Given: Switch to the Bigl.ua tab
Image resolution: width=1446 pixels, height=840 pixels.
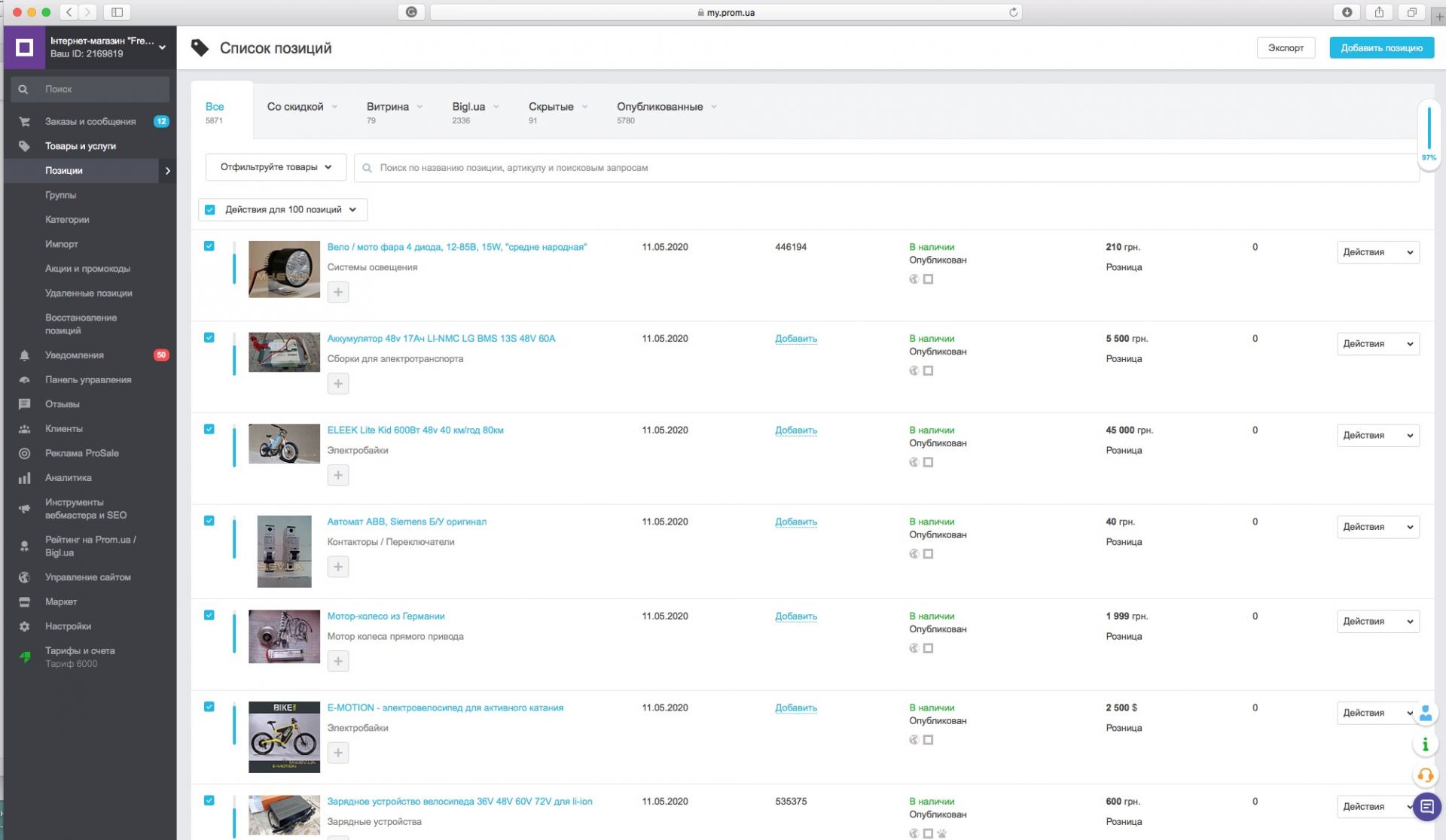Looking at the screenshot, I should [x=468, y=107].
